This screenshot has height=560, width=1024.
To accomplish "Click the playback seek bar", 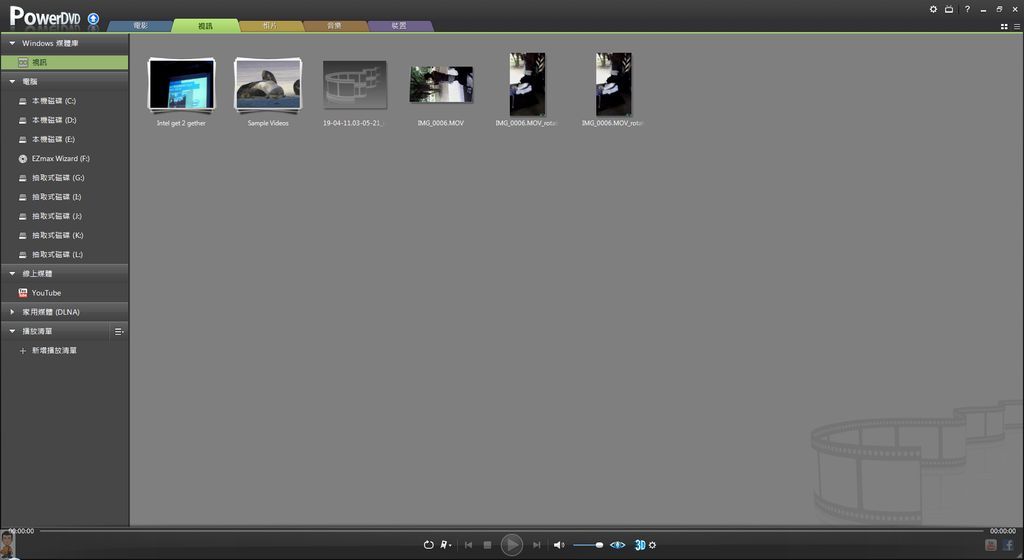I will [511, 531].
